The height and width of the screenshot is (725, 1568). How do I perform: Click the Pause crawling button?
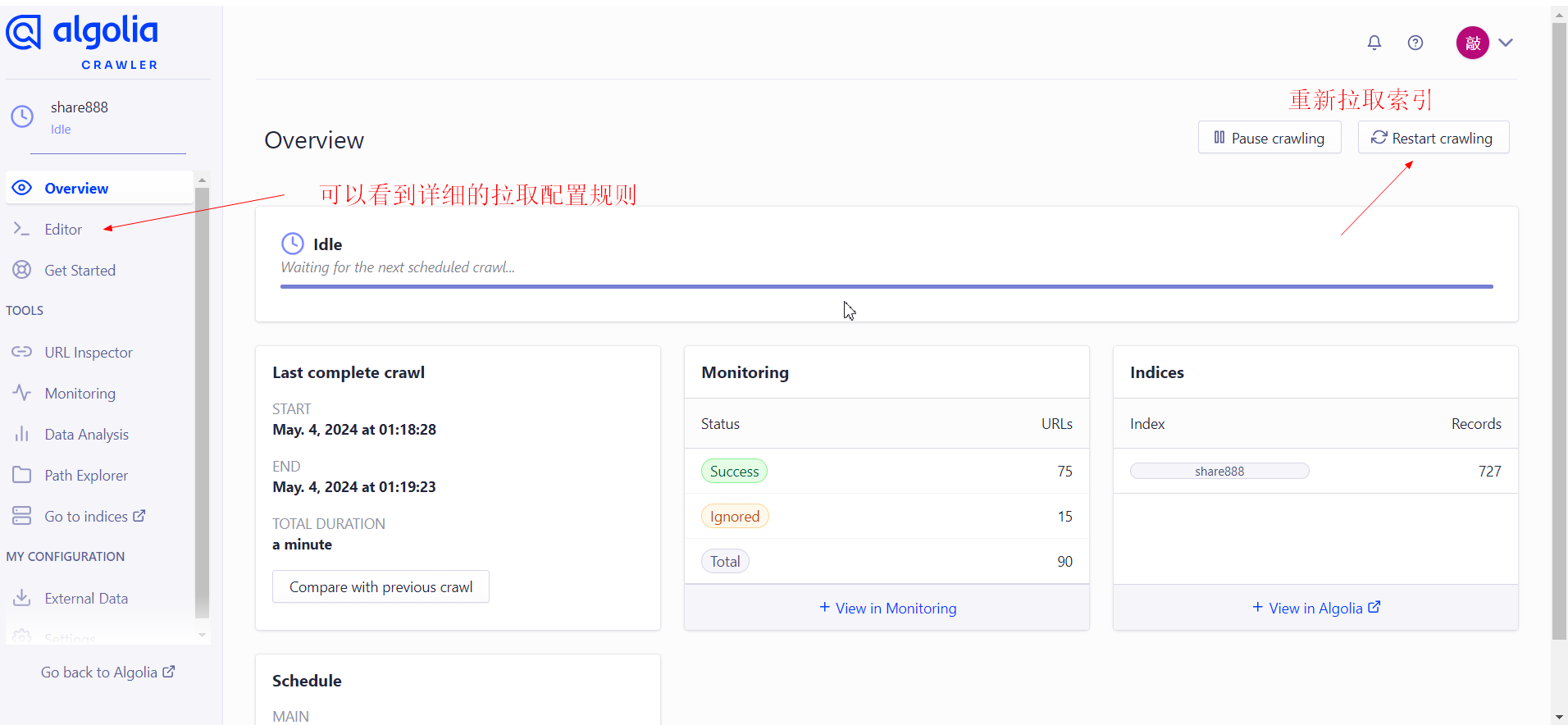click(x=1269, y=138)
